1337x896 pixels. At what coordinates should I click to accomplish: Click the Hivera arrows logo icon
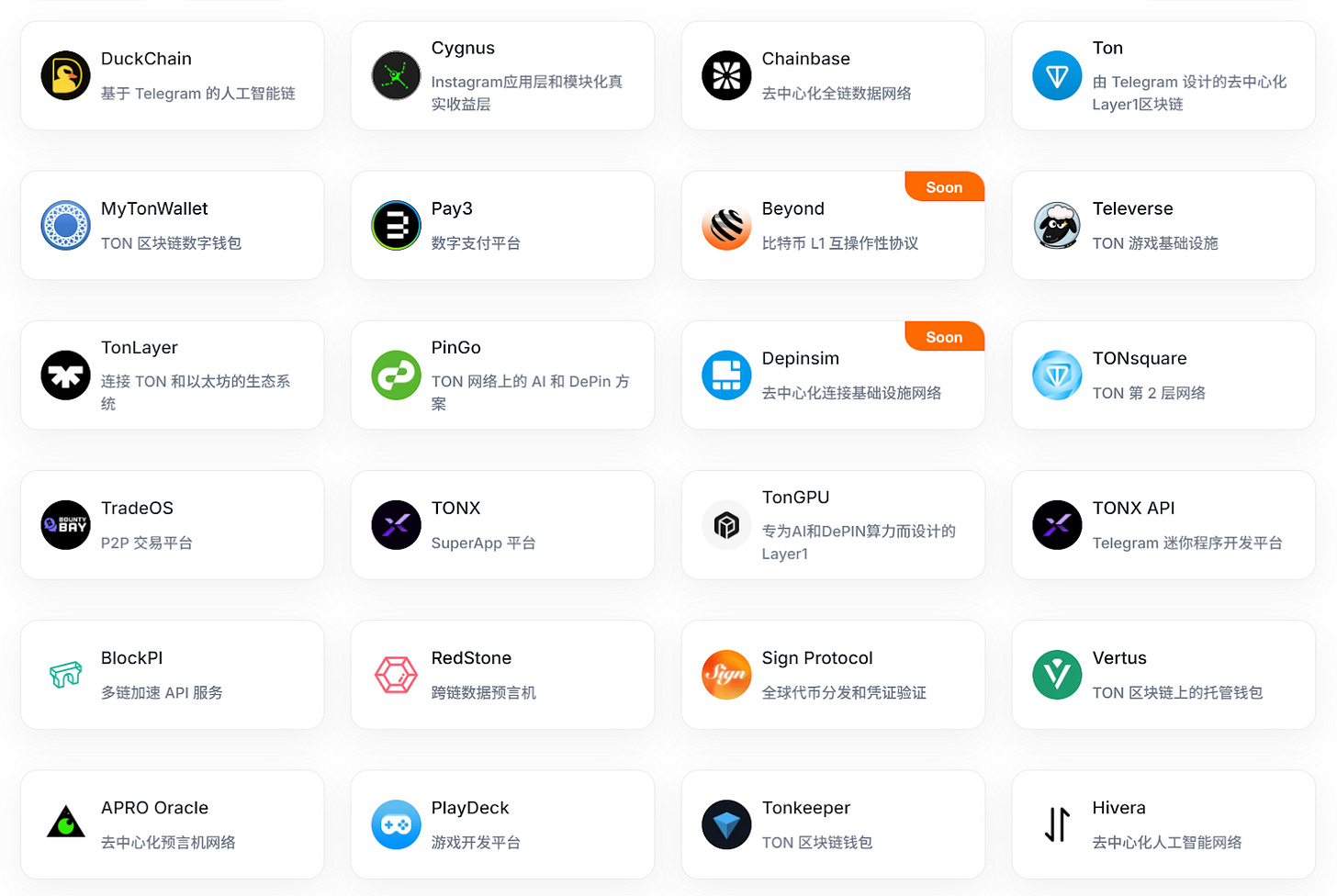pos(1057,824)
